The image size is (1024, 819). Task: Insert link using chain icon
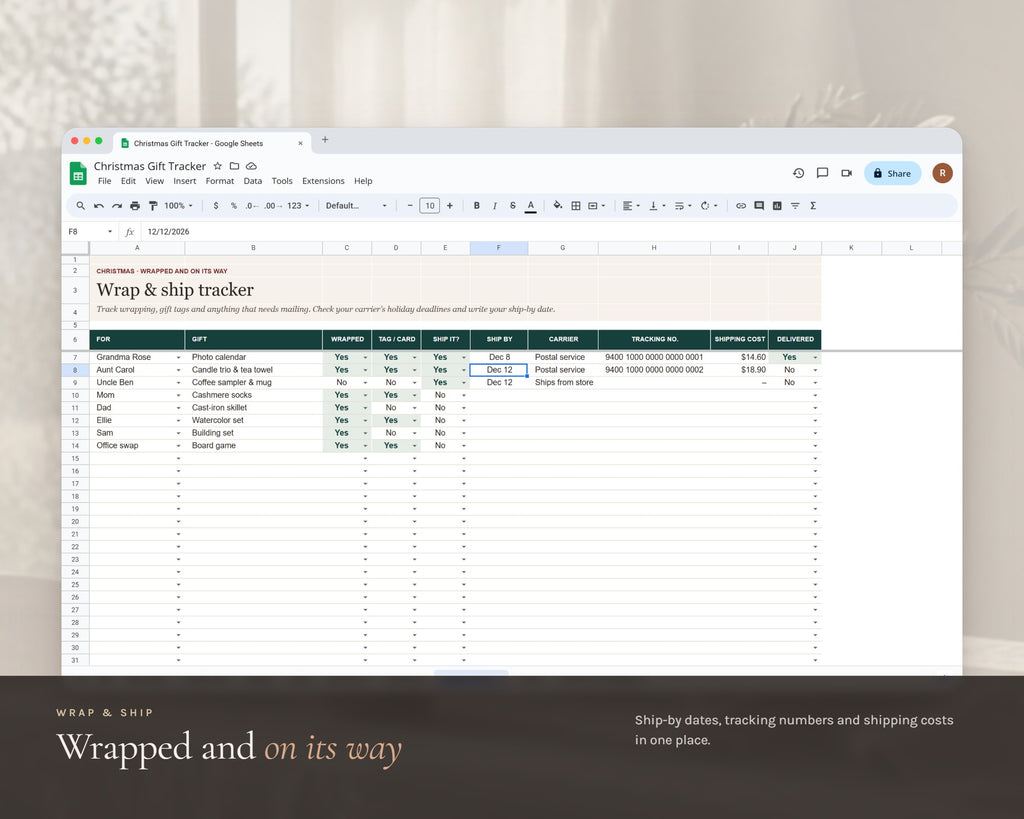click(741, 206)
